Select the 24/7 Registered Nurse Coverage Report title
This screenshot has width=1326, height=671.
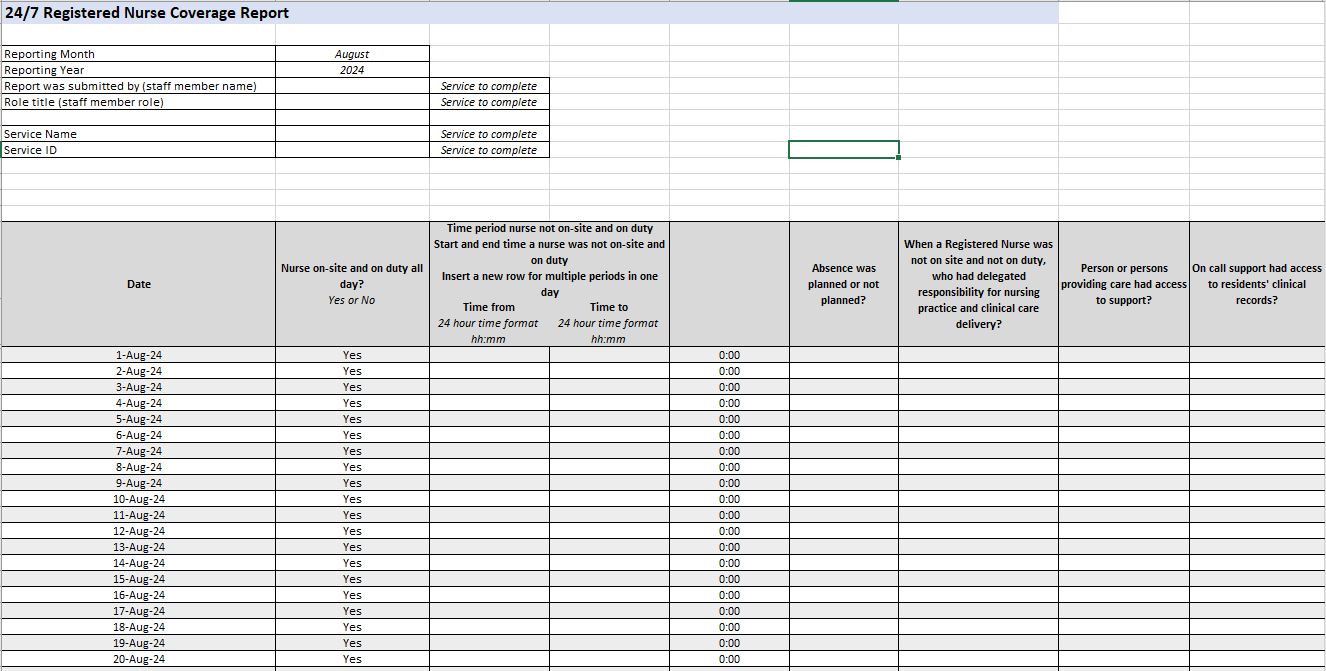147,13
